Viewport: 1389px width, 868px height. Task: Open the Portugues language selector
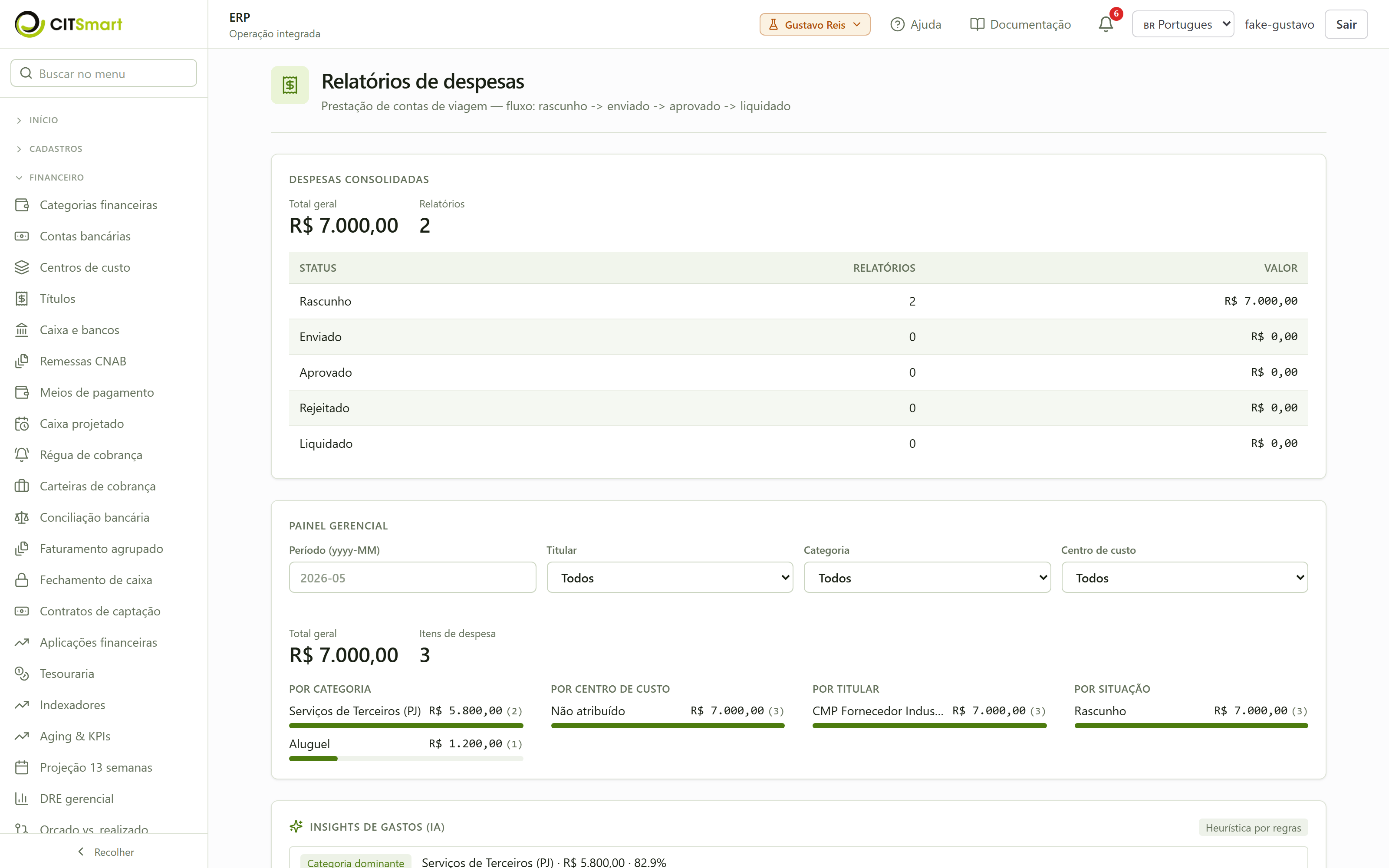(1182, 24)
